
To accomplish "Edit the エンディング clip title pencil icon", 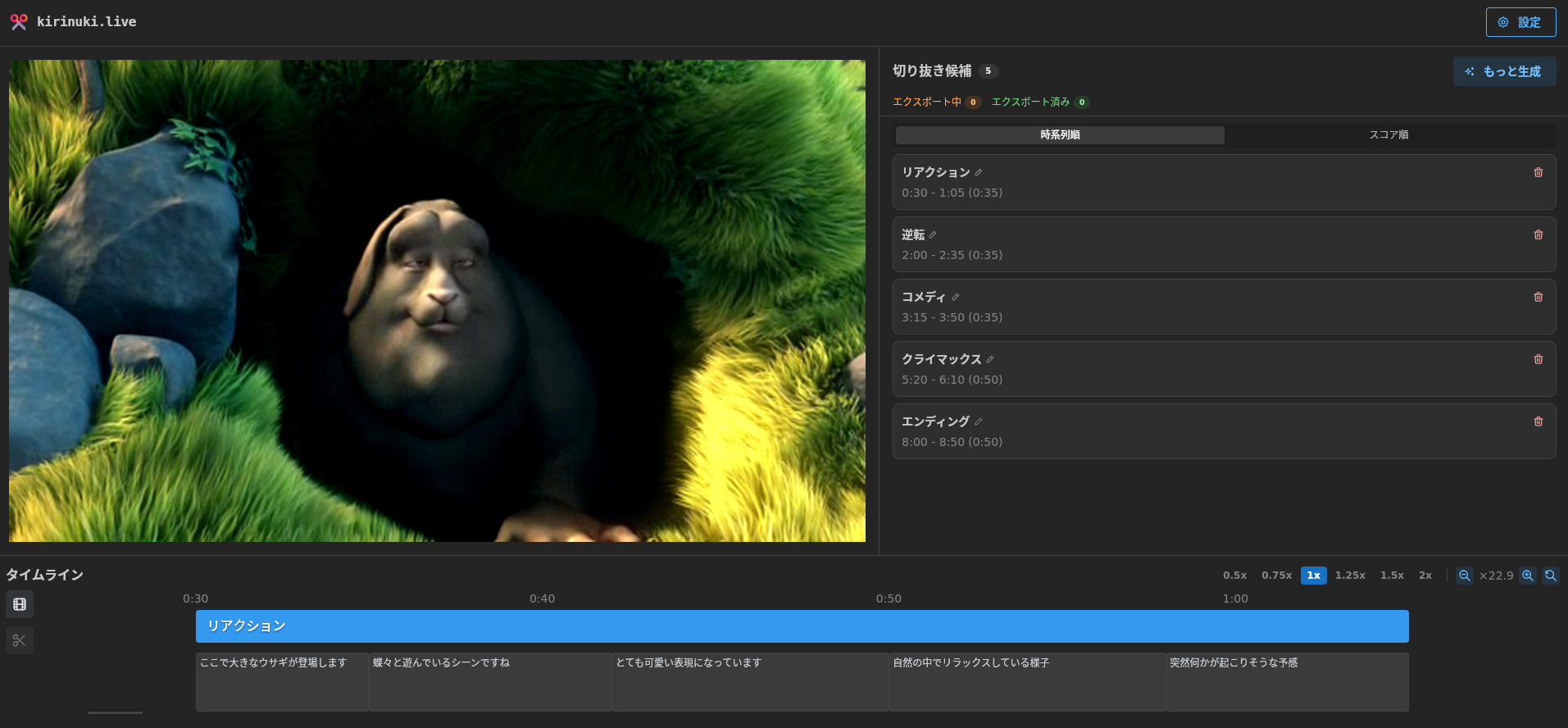I will tap(979, 421).
